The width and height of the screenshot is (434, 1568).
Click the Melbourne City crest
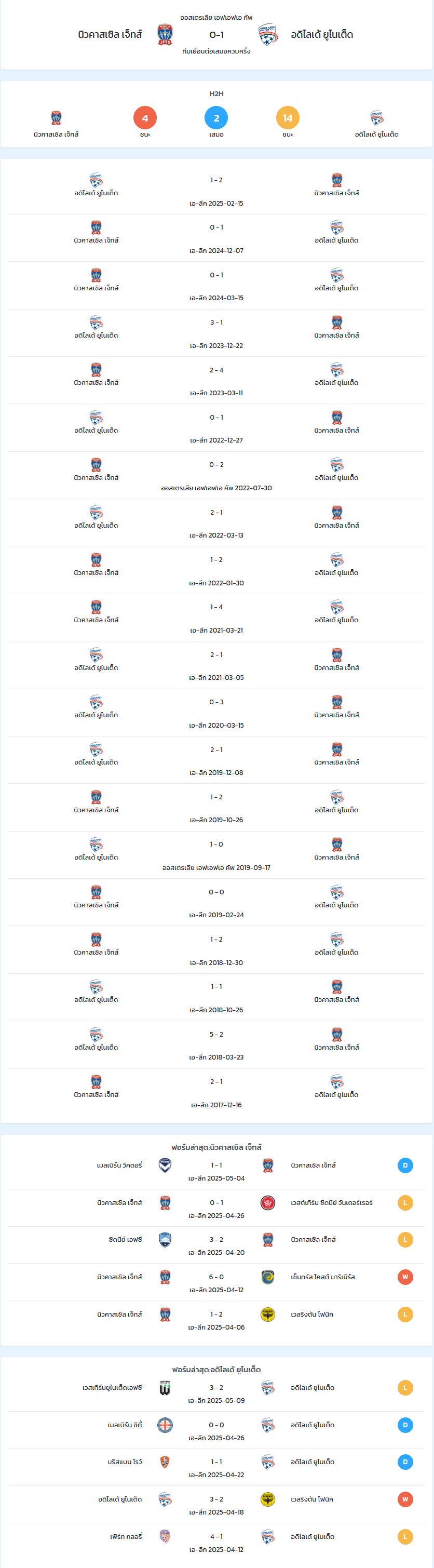(165, 1426)
